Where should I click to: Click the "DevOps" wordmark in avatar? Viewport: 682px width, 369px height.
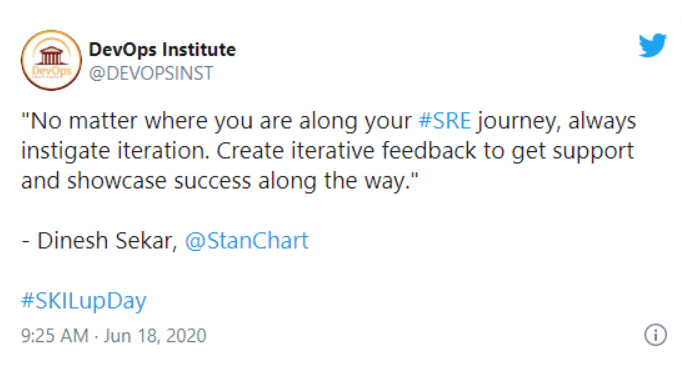tap(51, 70)
